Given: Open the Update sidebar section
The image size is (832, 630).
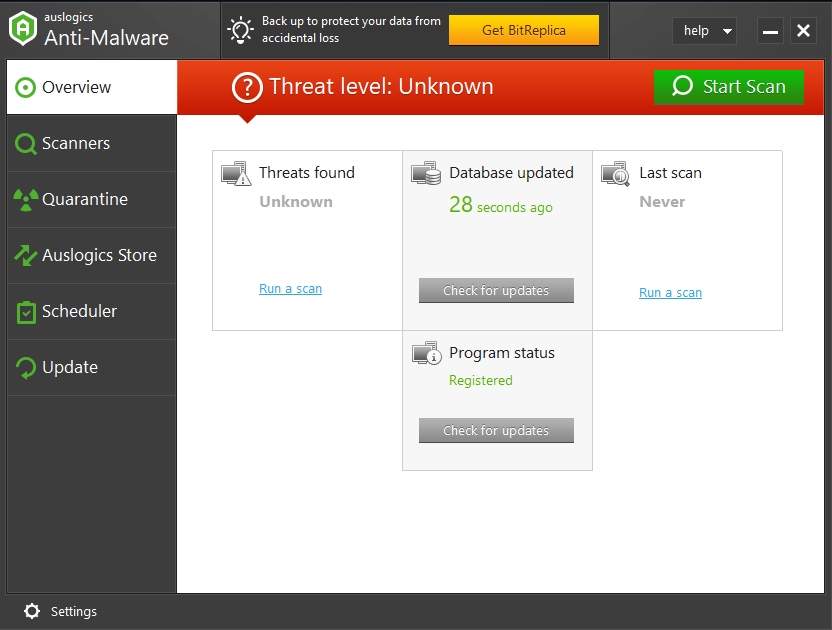Looking at the screenshot, I should coord(92,367).
